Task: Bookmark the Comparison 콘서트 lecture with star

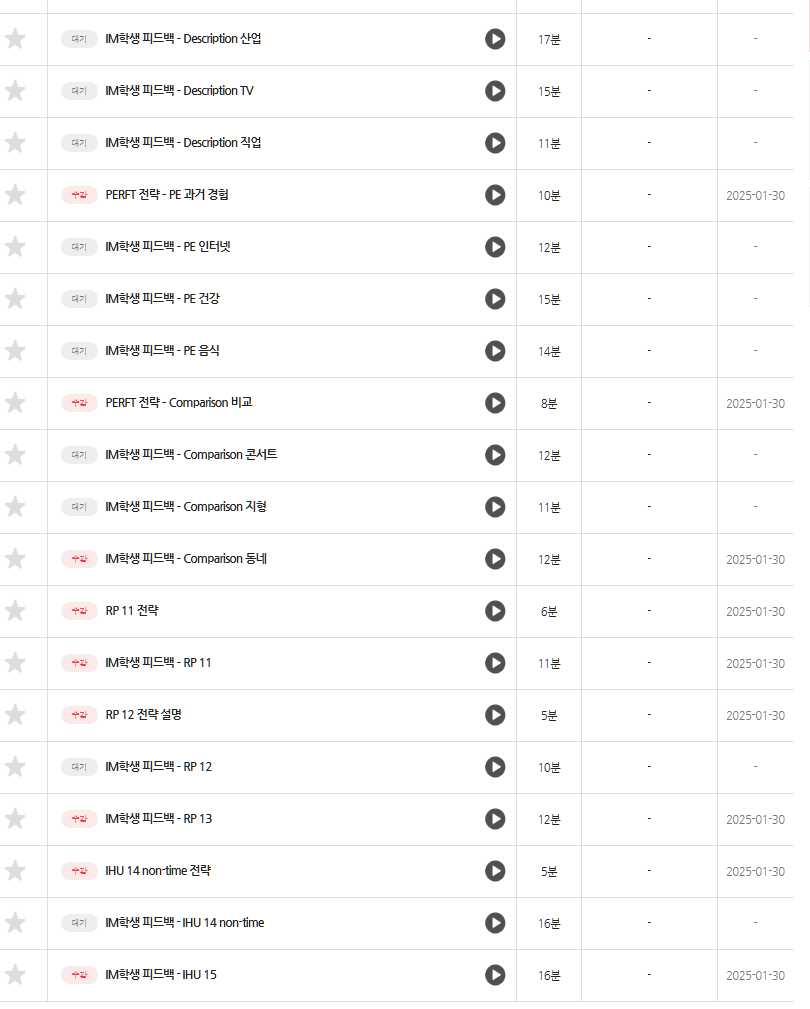Action: [15, 455]
